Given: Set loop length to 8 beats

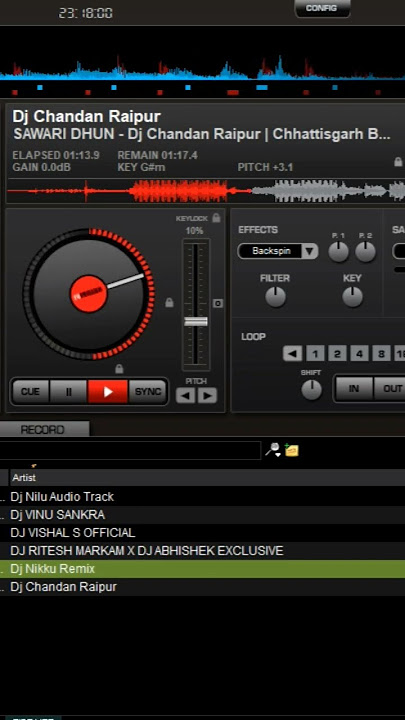Looking at the screenshot, I should 381,354.
